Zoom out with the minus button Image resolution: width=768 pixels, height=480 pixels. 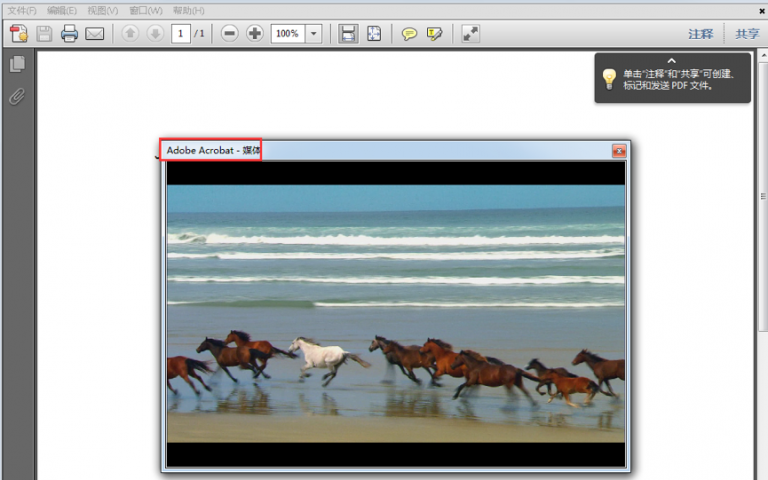click(x=230, y=33)
